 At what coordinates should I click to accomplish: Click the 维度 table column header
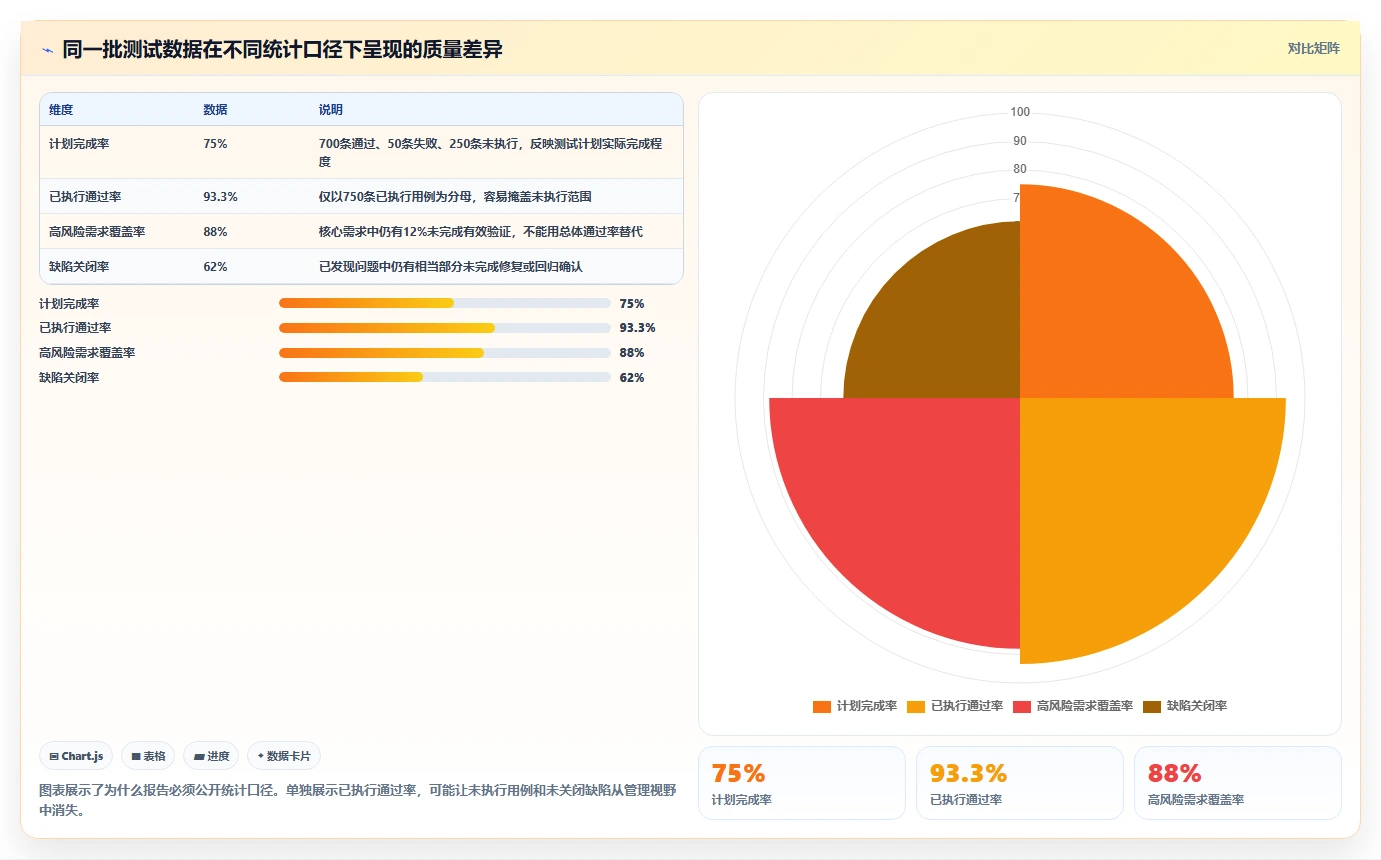coord(61,110)
